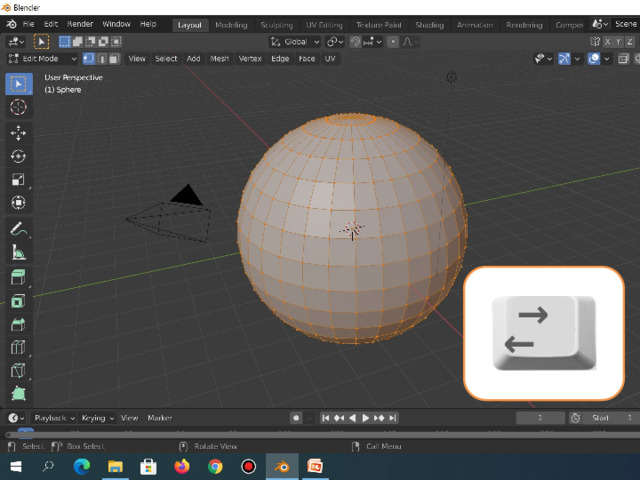Open snapping options dropdown
The width and height of the screenshot is (640, 480).
(x=372, y=42)
